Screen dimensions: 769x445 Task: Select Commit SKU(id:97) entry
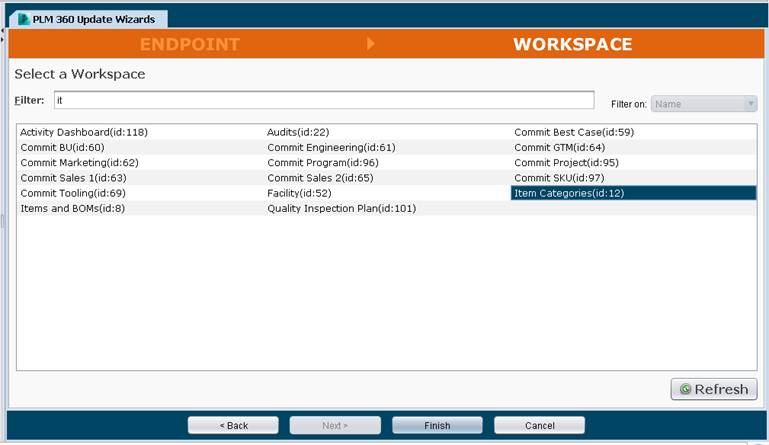coord(559,178)
